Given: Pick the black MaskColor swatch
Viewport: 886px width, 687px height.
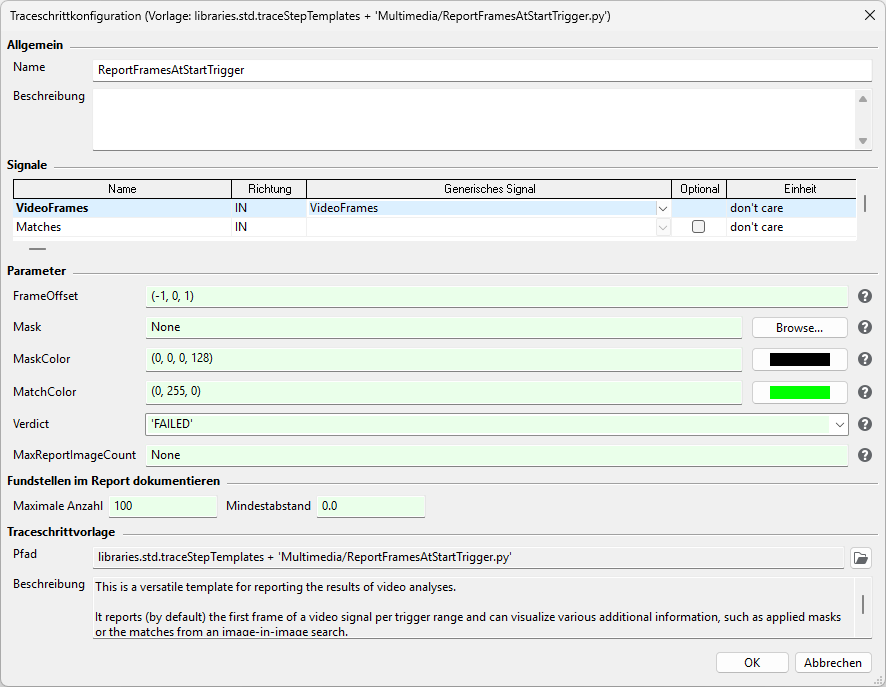Looking at the screenshot, I should click(x=800, y=359).
